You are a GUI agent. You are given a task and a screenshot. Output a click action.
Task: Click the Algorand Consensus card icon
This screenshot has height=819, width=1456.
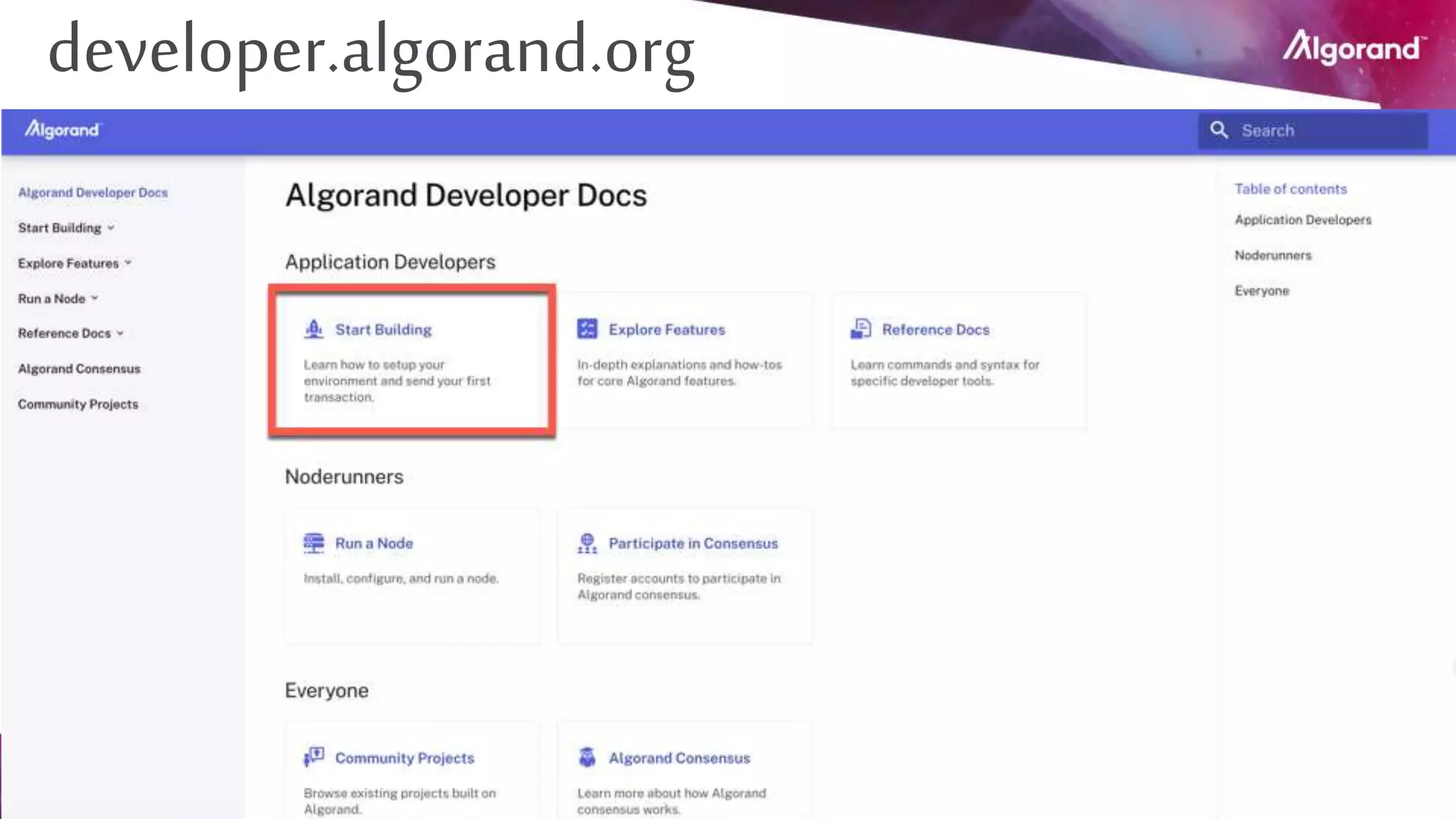[587, 757]
